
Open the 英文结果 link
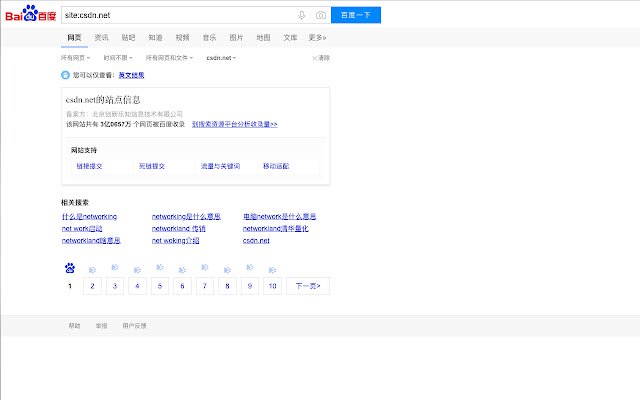131,75
